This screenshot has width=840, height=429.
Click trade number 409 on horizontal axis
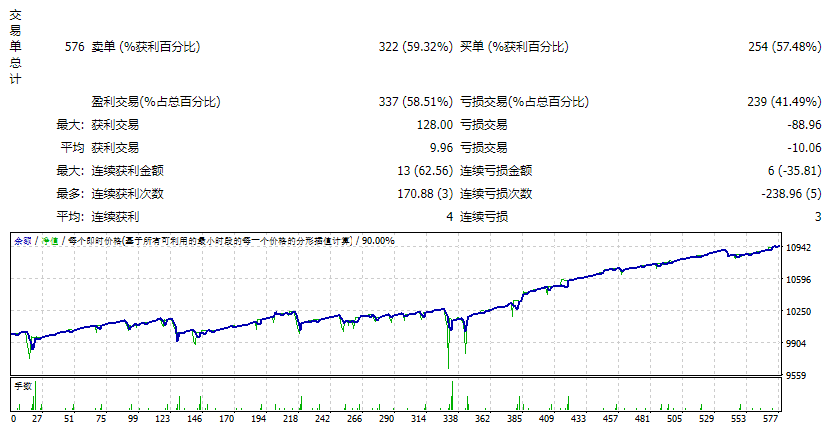(x=546, y=419)
